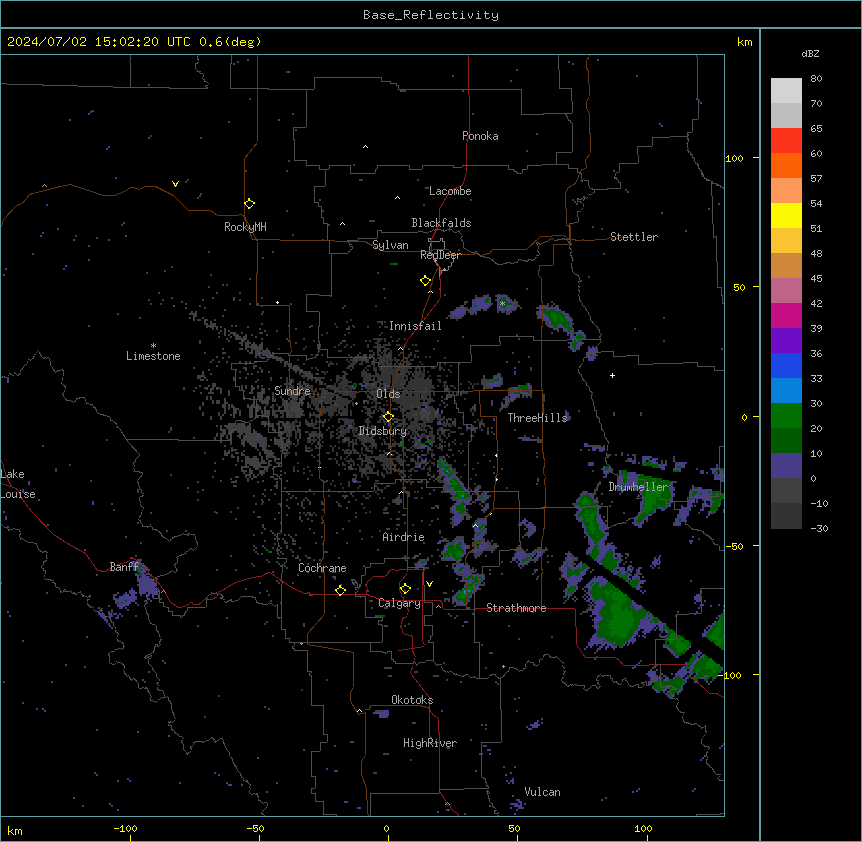Click the Vulcan town label
This screenshot has width=862, height=842.
[542, 792]
